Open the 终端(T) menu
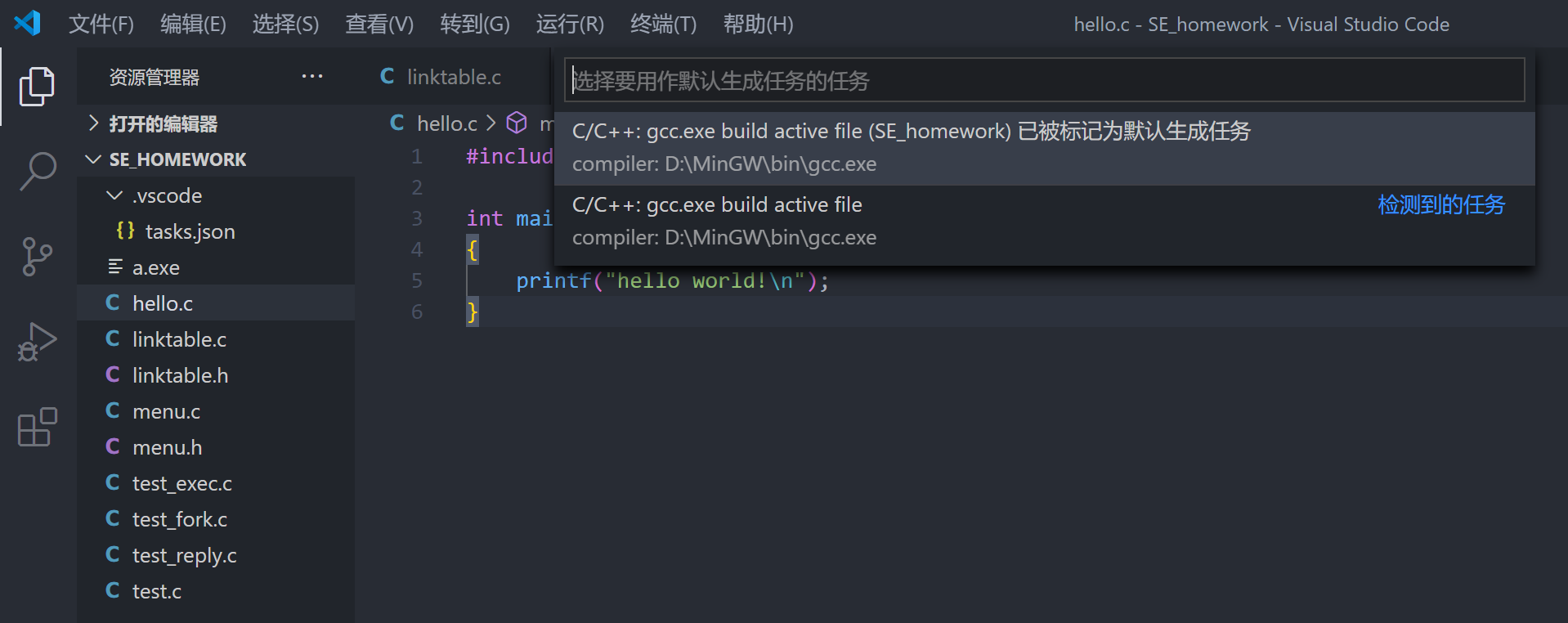1568x623 pixels. (663, 25)
